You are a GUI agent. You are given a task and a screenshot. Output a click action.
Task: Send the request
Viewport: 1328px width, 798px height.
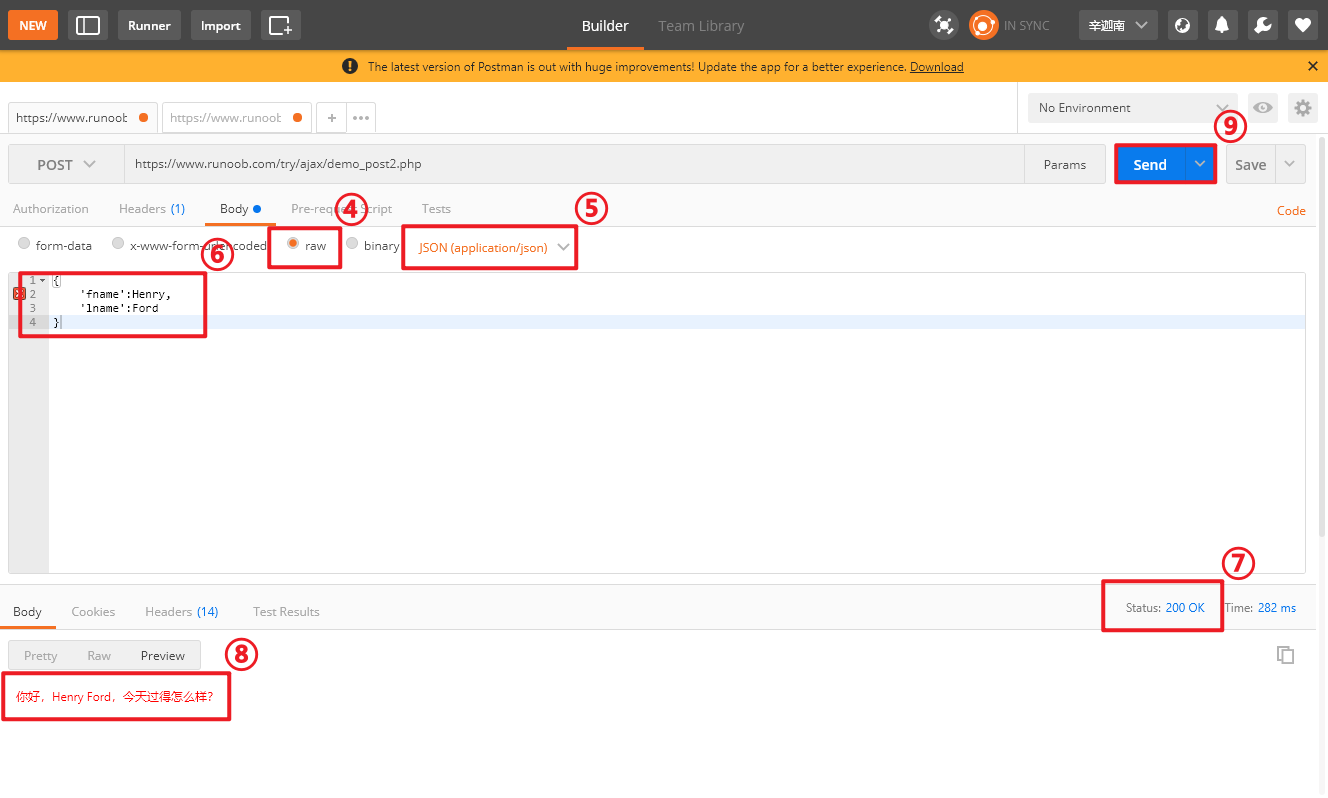tap(1150, 164)
